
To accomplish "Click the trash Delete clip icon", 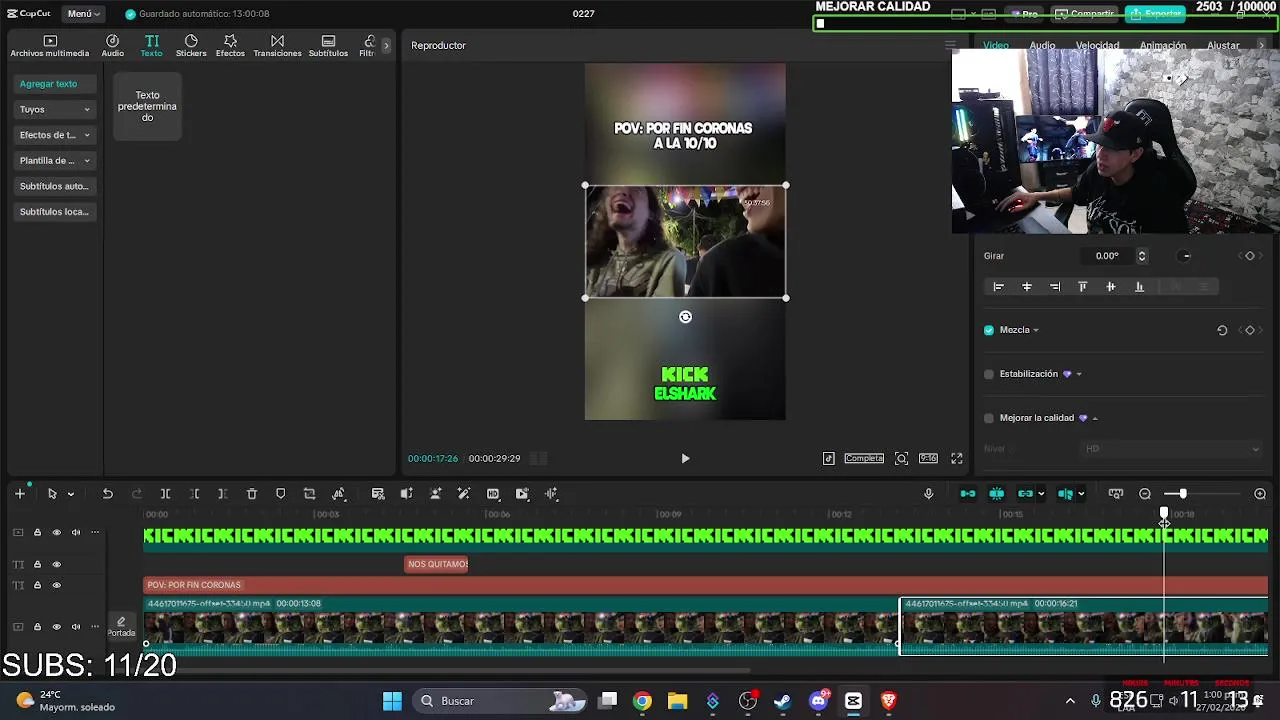I will click(x=252, y=494).
